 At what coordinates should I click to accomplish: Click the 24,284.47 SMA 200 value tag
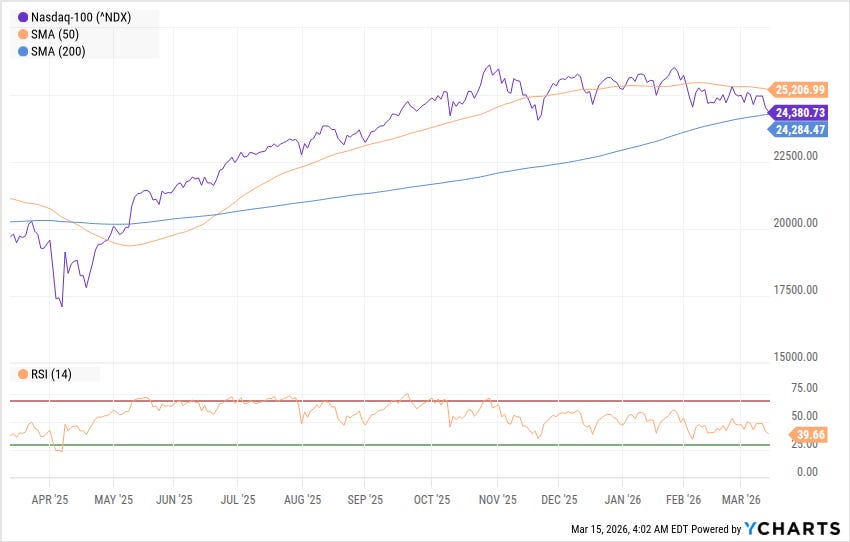pyautogui.click(x=799, y=130)
